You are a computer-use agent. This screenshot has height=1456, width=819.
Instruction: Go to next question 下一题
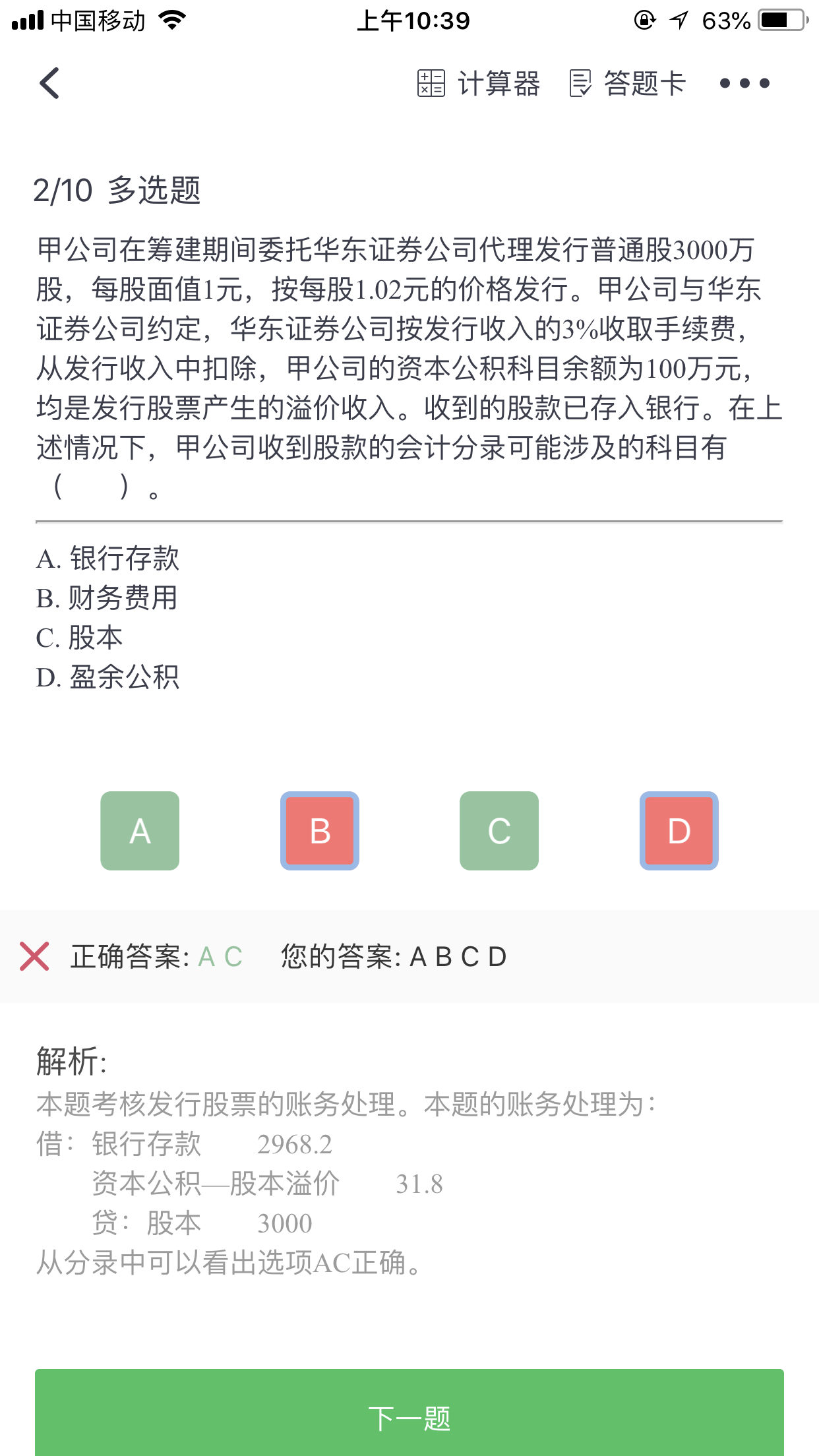[409, 1418]
